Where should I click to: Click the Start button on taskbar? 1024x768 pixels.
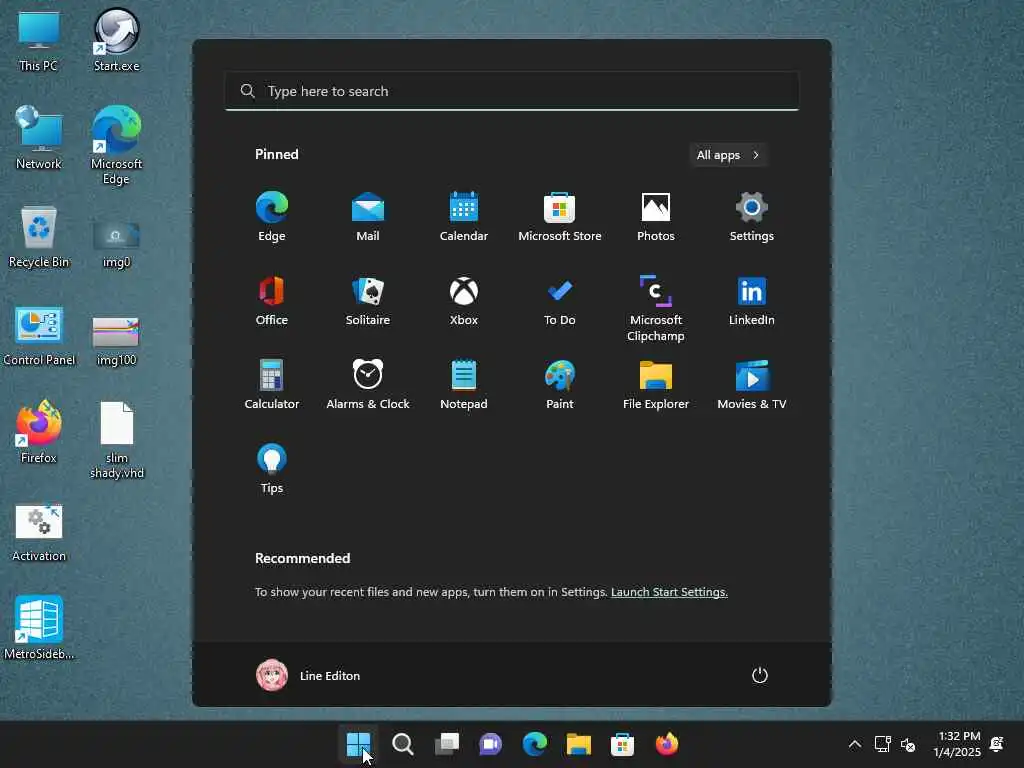click(359, 744)
